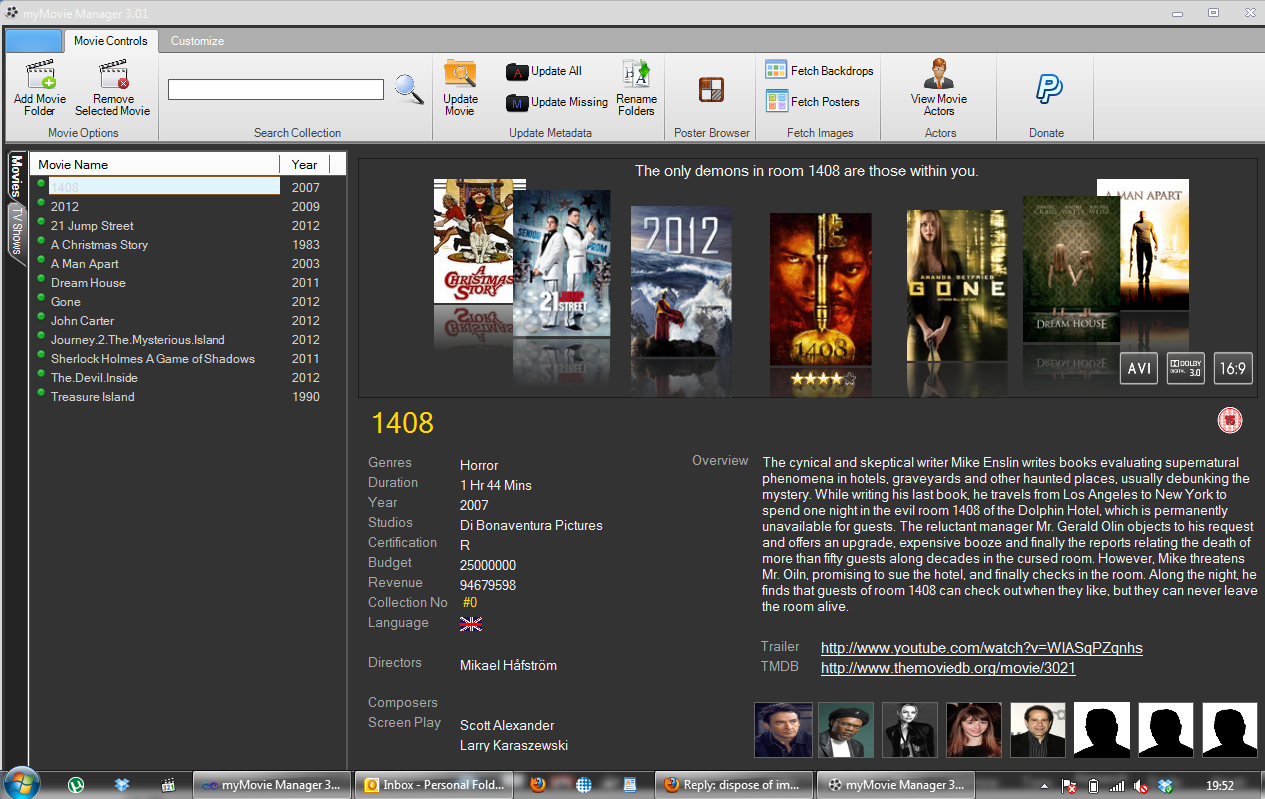The width and height of the screenshot is (1265, 799).
Task: Open the themoviedb.org TMDB link
Action: click(948, 667)
